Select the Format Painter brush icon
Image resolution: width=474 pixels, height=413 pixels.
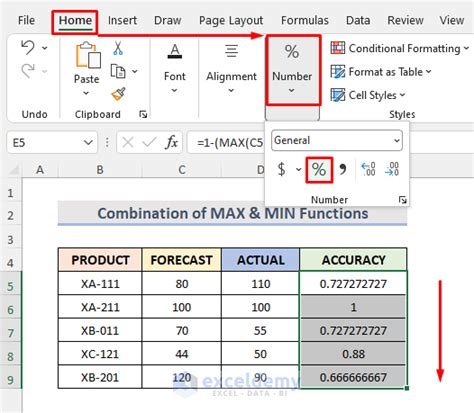point(118,94)
